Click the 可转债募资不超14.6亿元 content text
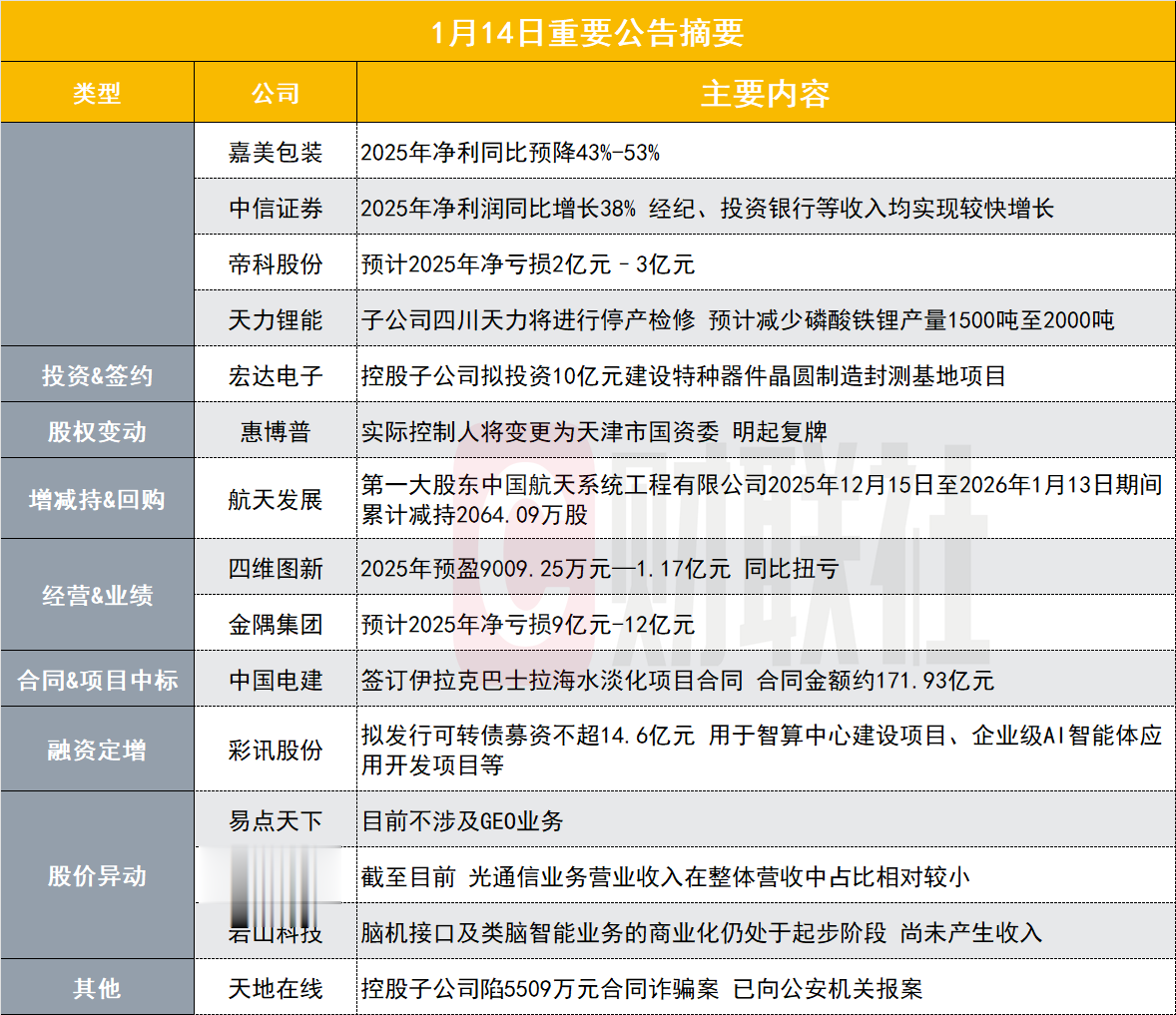This screenshot has width=1176, height=1015. point(762,750)
